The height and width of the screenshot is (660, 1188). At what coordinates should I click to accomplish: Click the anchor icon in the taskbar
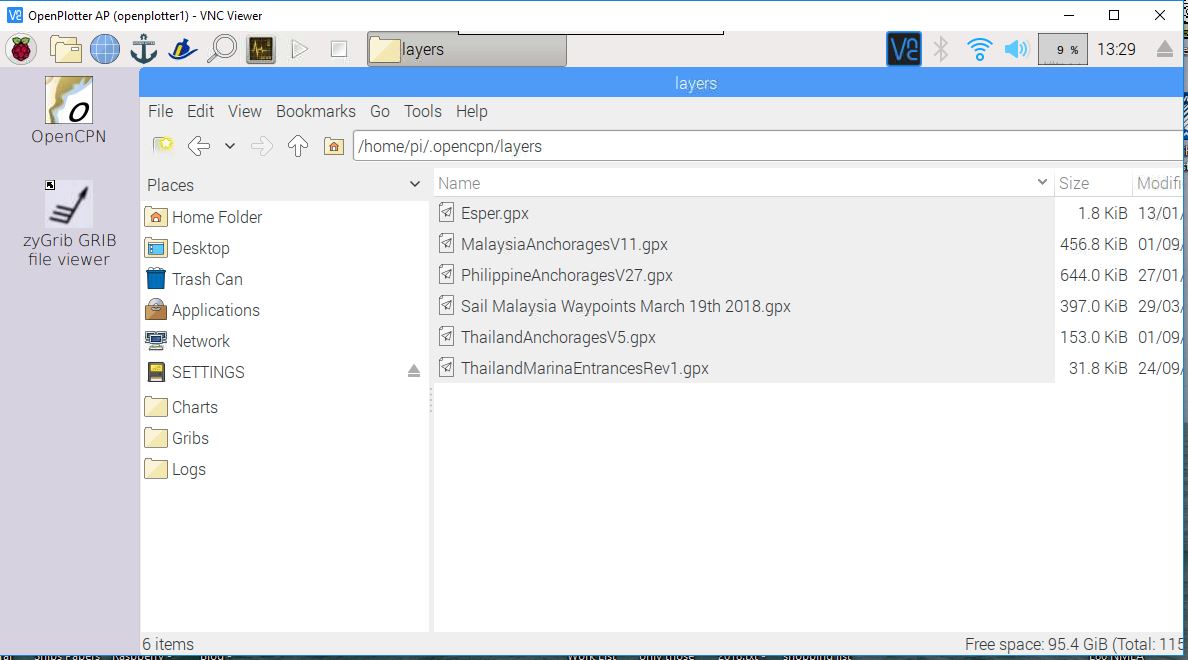143,48
